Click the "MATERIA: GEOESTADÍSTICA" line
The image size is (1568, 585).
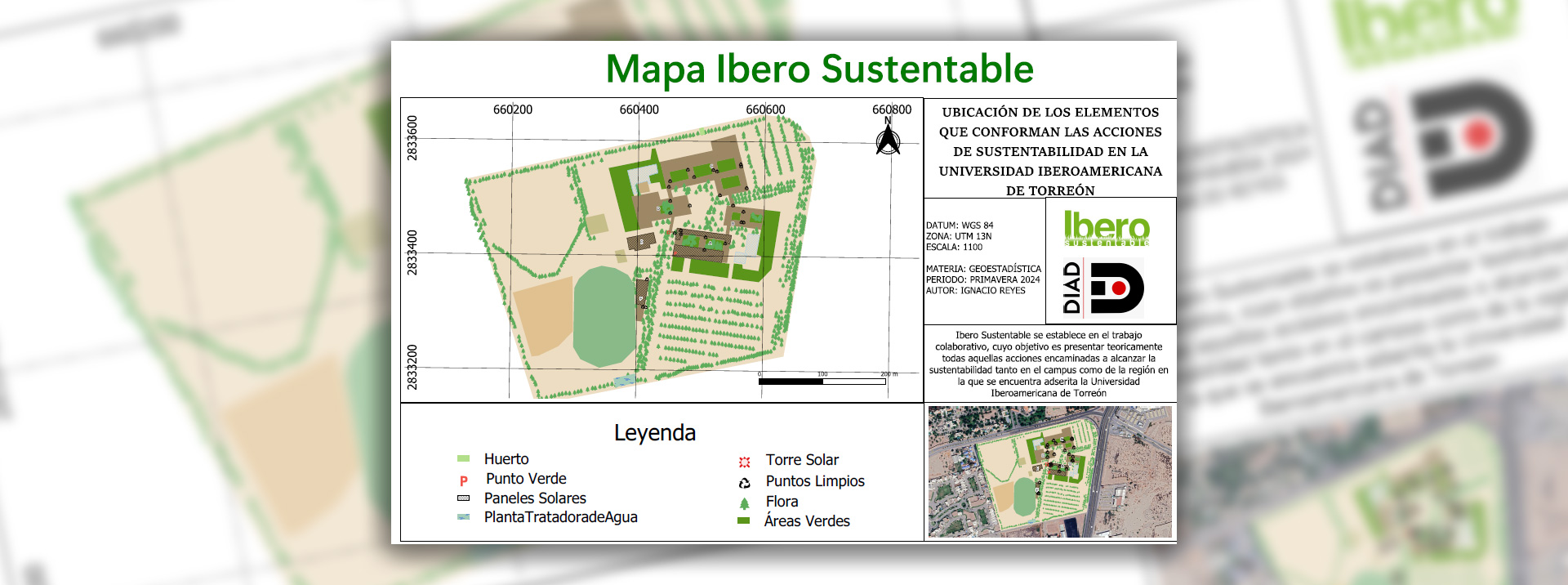click(983, 269)
